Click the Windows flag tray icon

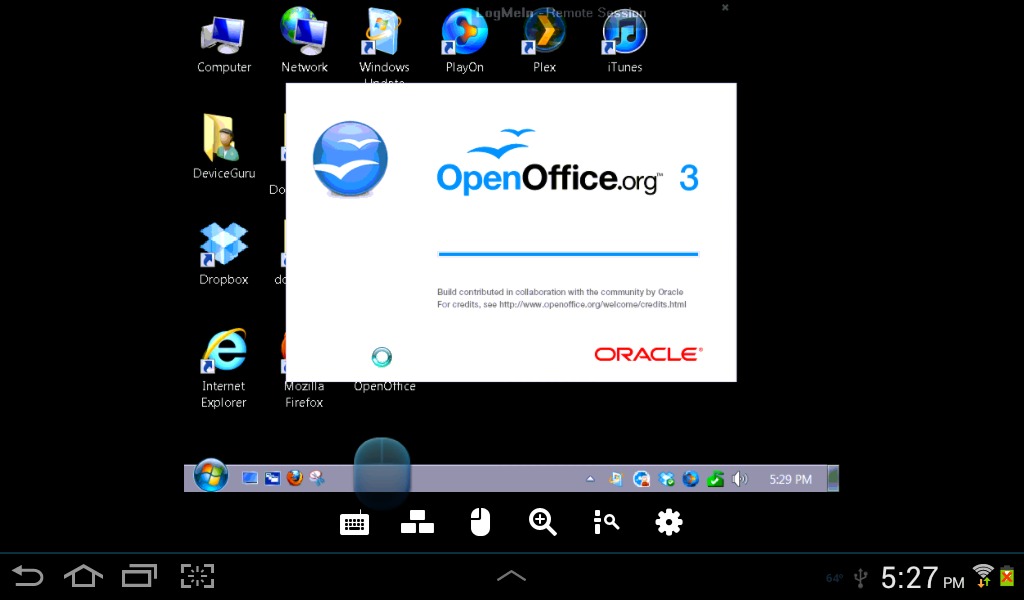tap(616, 479)
